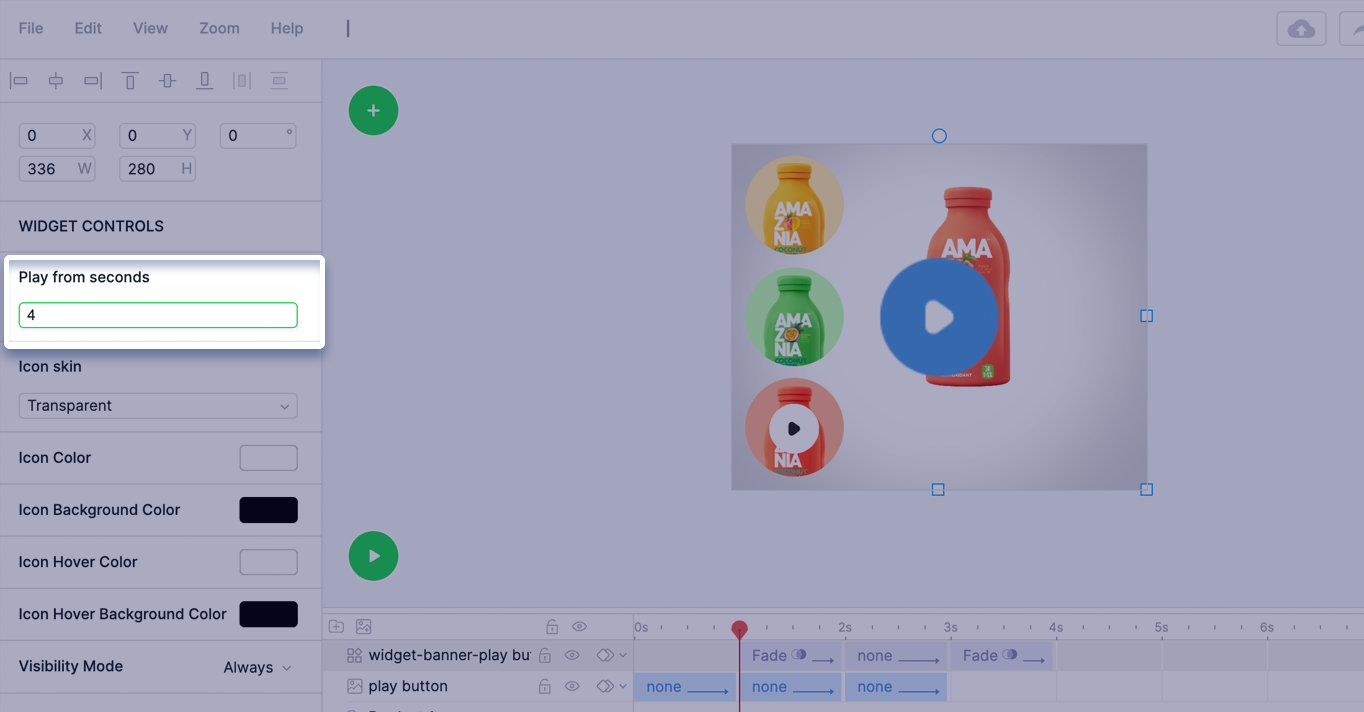
Task: Click the height H input field
Action: click(157, 169)
